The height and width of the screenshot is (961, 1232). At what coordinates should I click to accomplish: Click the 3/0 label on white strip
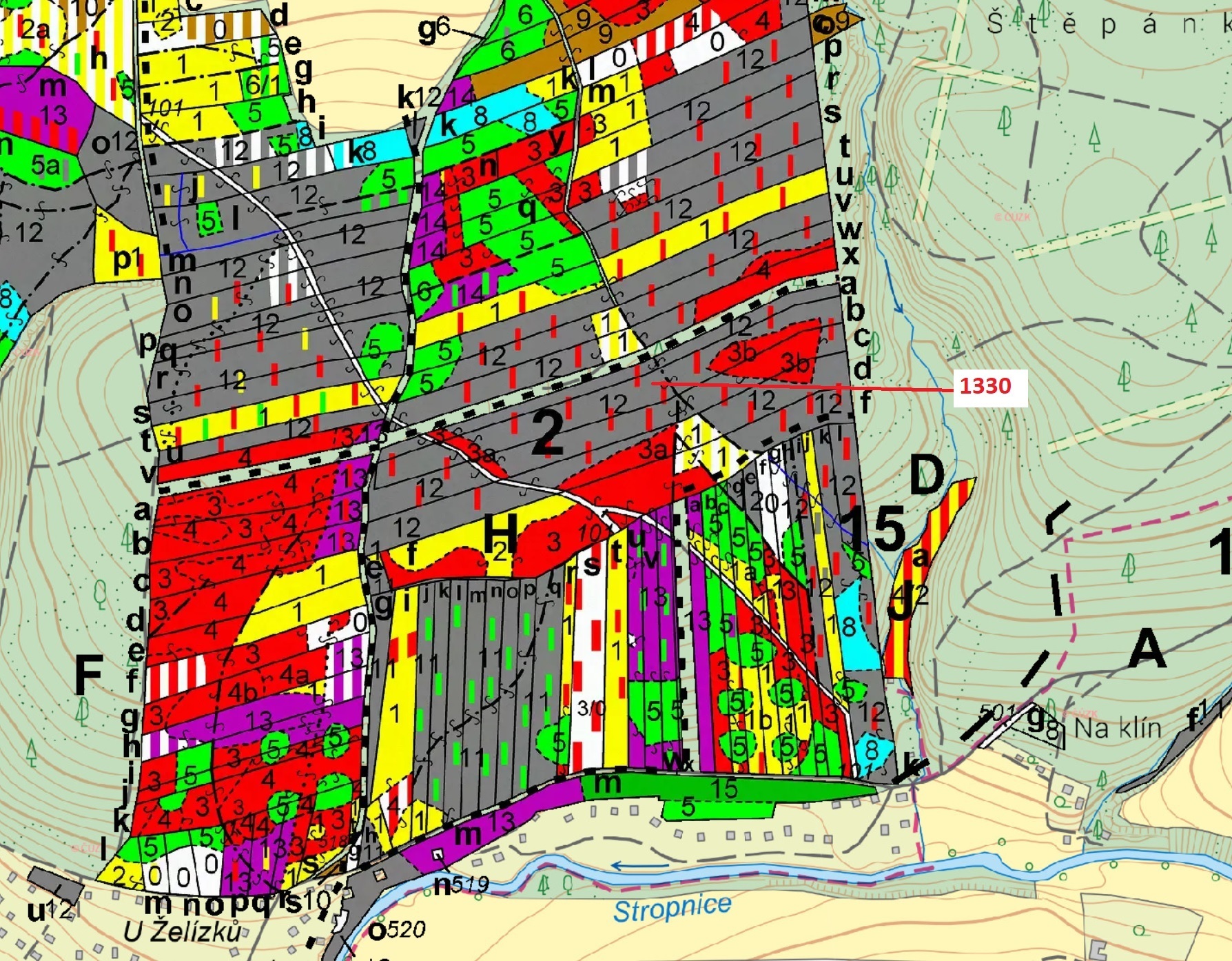[591, 707]
